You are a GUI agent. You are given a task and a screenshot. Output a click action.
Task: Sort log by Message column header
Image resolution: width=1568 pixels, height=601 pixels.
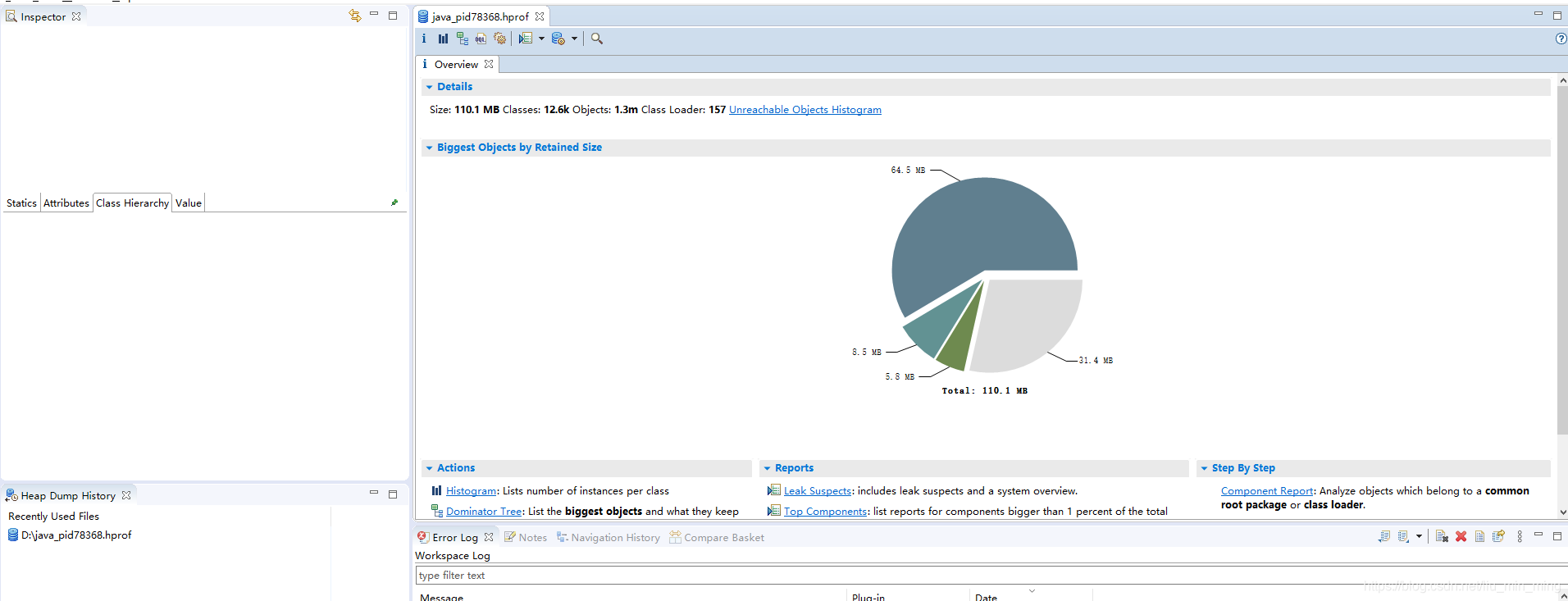[x=631, y=596]
